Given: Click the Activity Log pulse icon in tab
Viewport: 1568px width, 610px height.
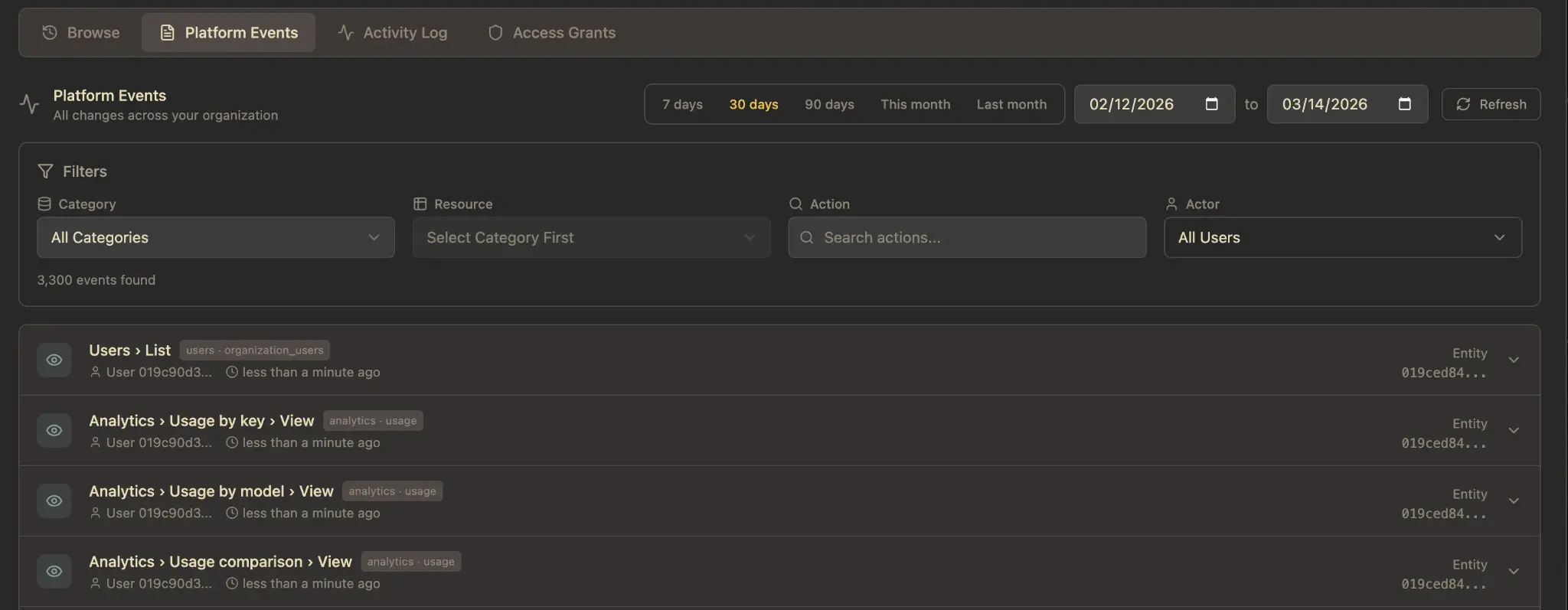Looking at the screenshot, I should pyautogui.click(x=346, y=32).
